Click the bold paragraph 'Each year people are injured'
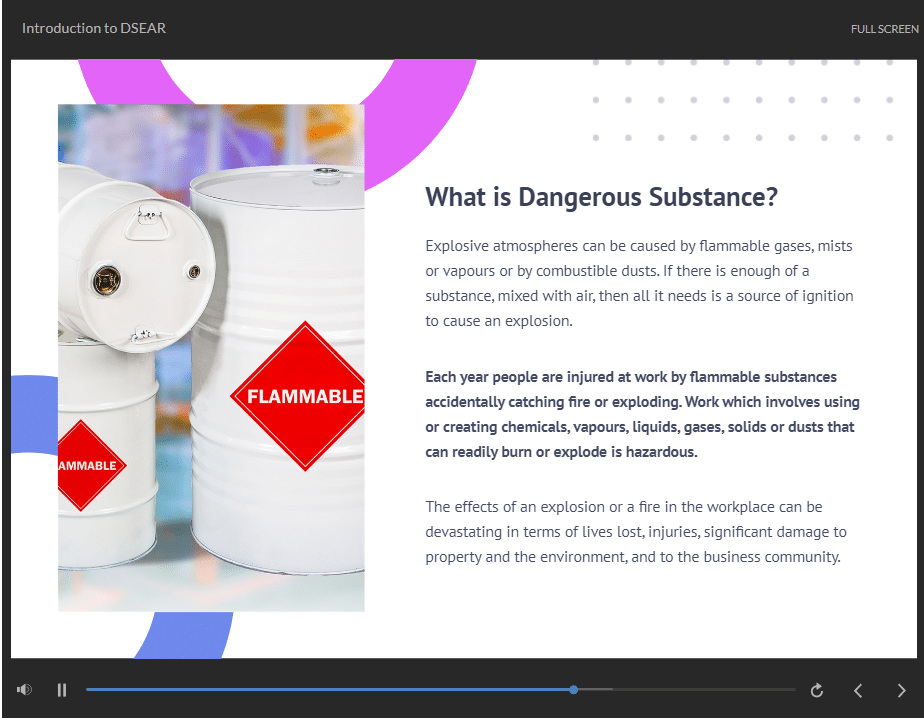This screenshot has width=924, height=718. tap(642, 414)
